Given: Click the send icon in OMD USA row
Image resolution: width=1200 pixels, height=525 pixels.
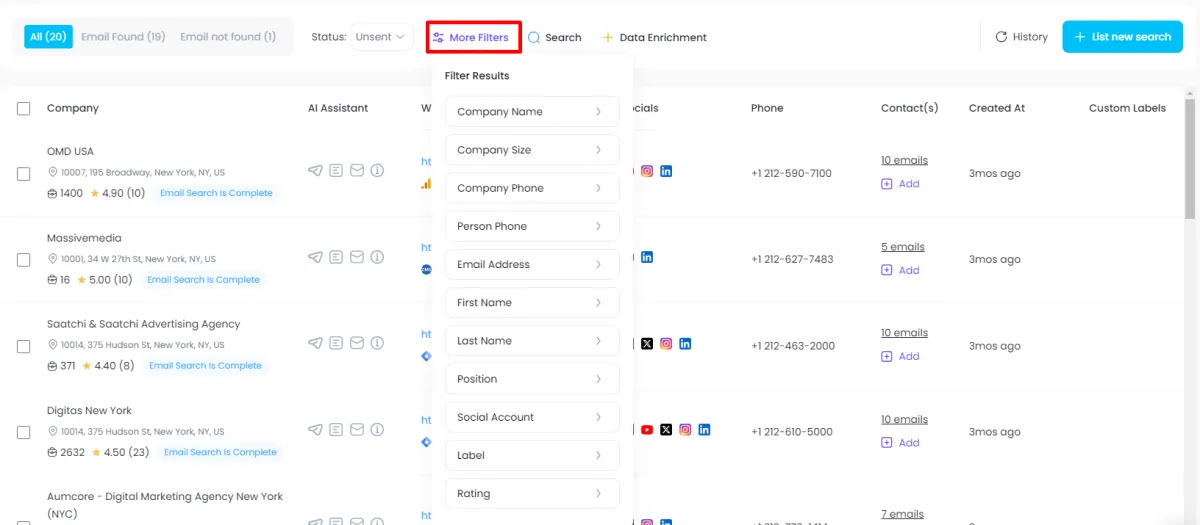Looking at the screenshot, I should pyautogui.click(x=316, y=171).
